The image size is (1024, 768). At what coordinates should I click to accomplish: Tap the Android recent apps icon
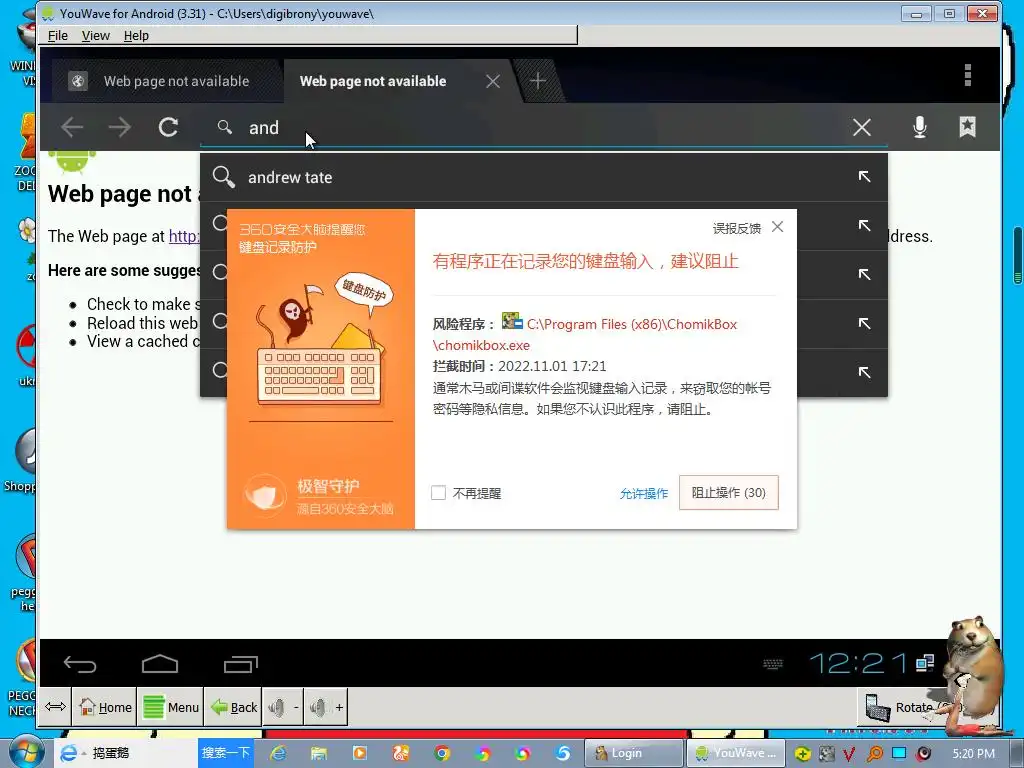tap(240, 664)
